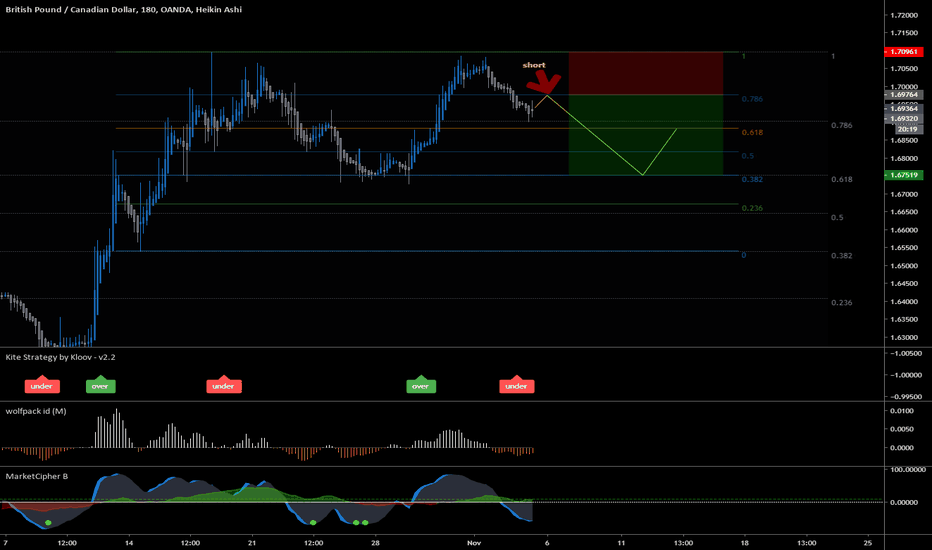Click the 'short' annotation text
932x550 pixels.
click(x=534, y=65)
